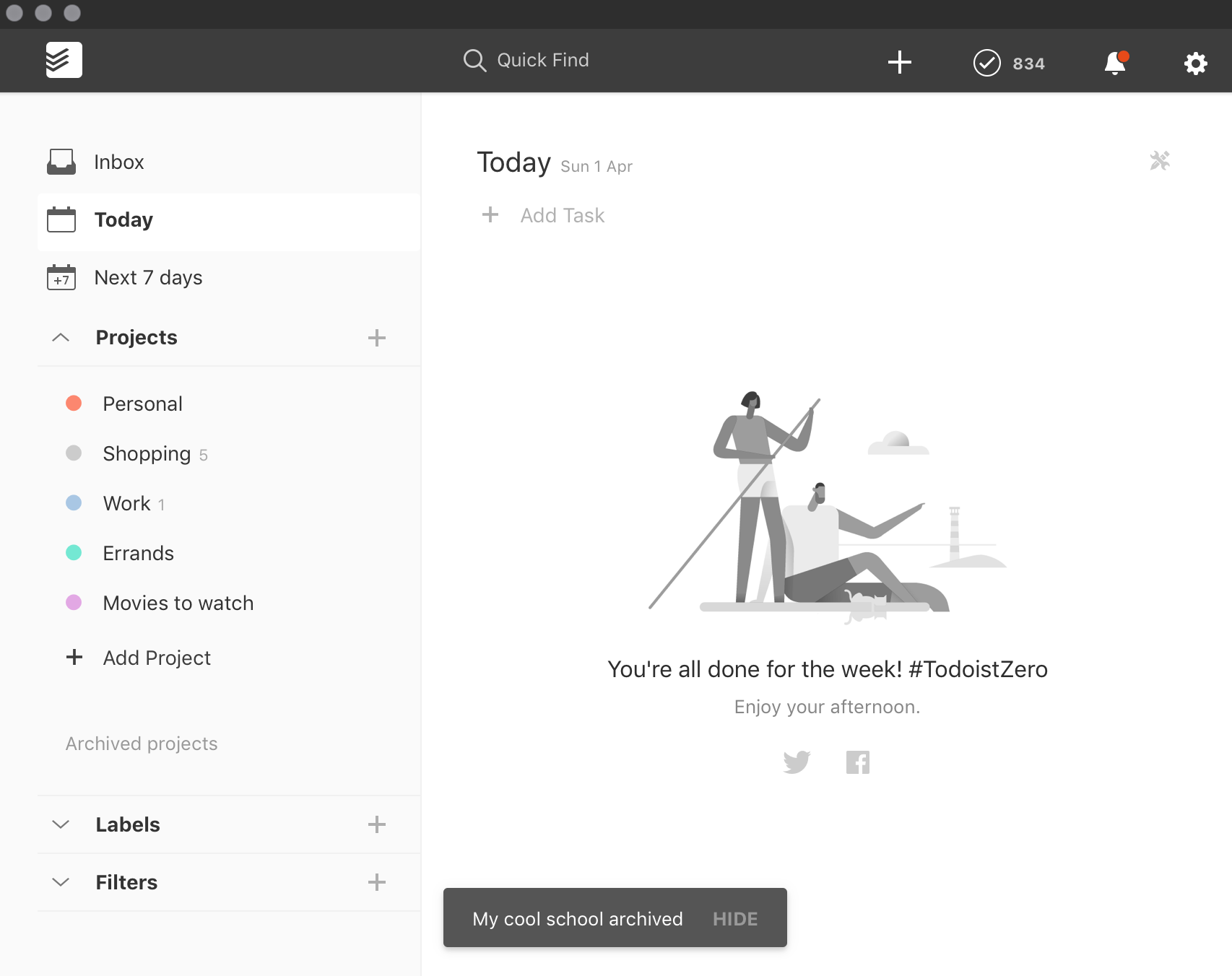Hide the 'My cool school archived' notification
1232x976 pixels.
[x=734, y=918]
